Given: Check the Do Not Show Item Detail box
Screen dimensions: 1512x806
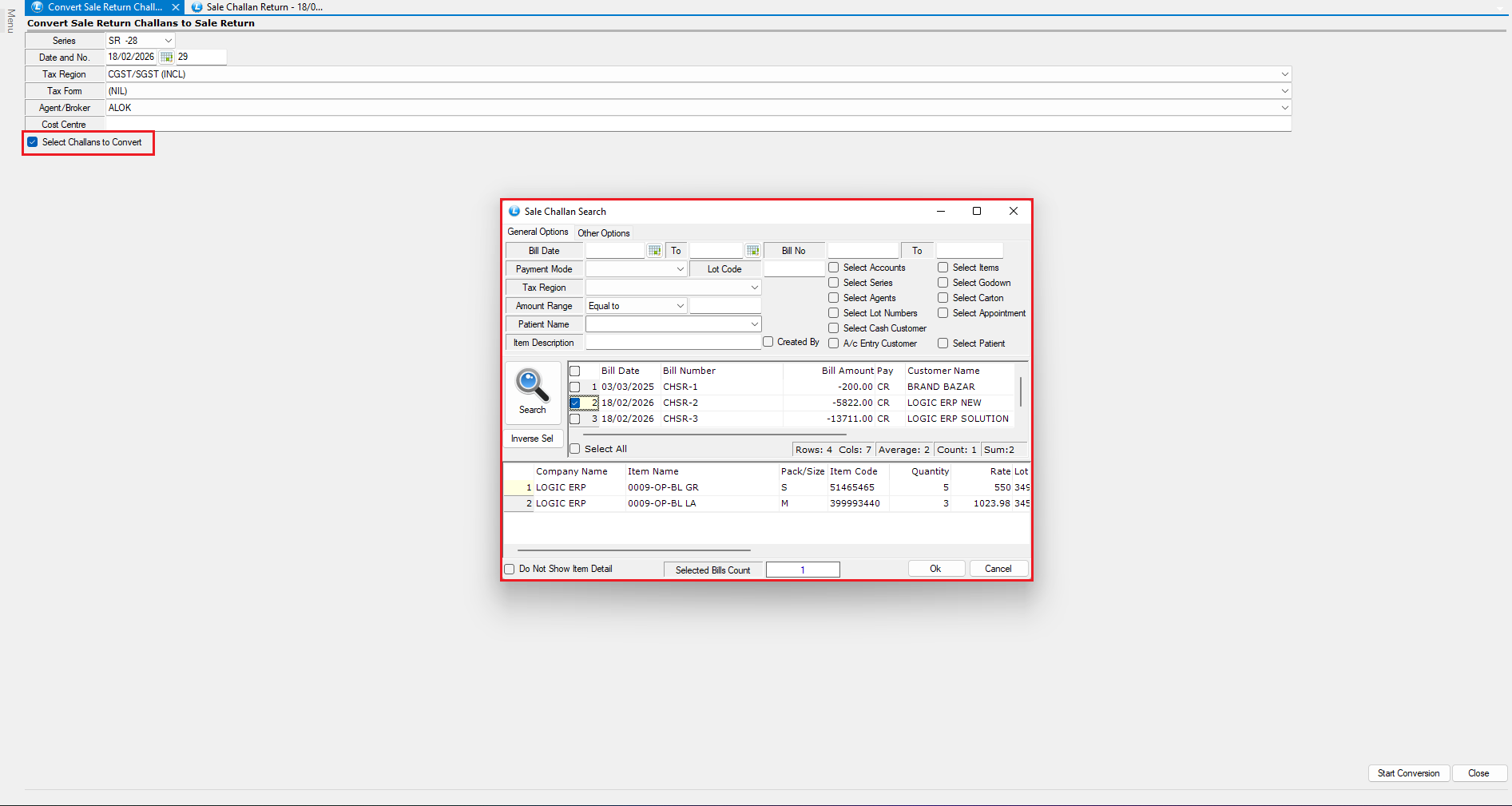Looking at the screenshot, I should click(x=510, y=570).
